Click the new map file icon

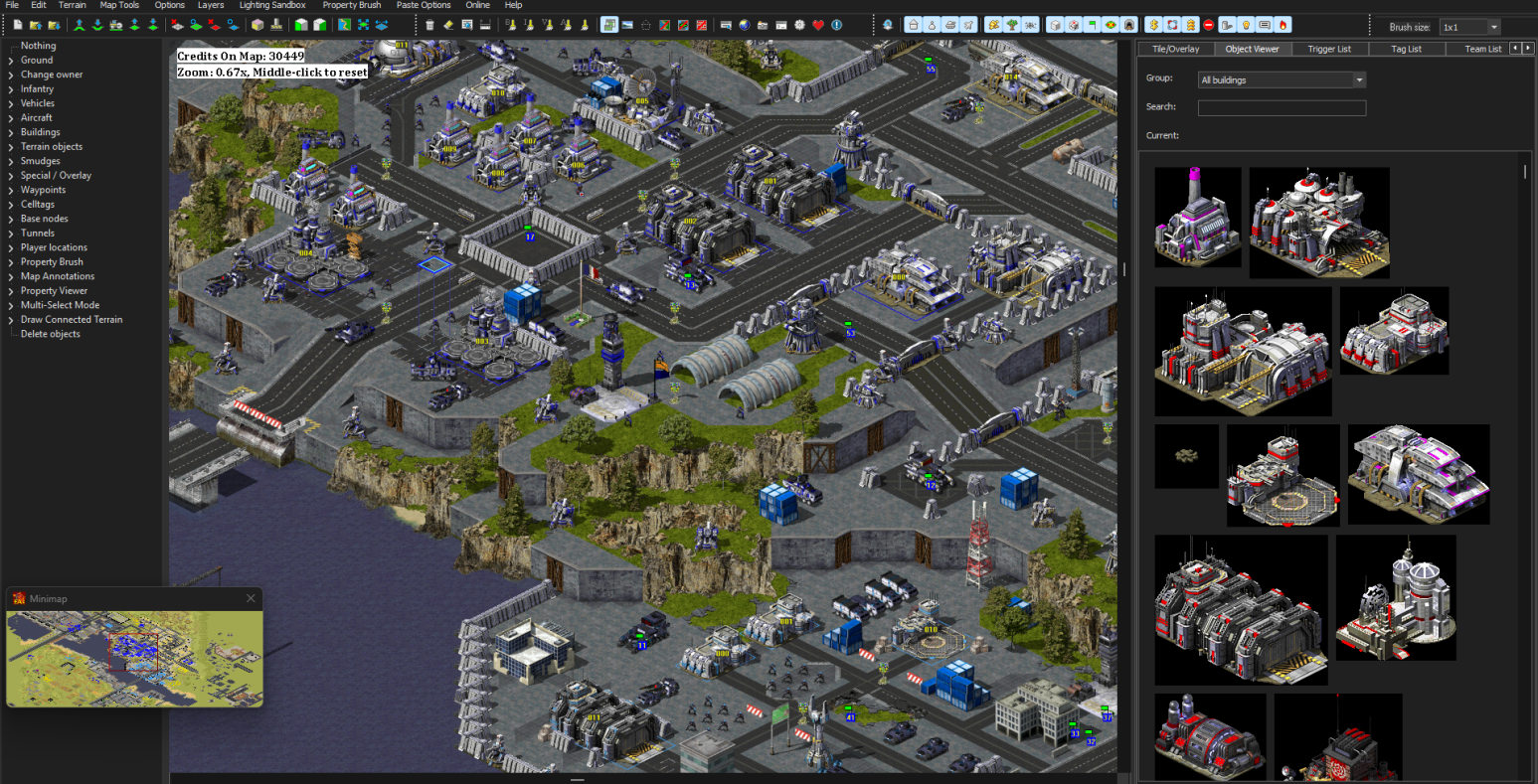(18, 25)
